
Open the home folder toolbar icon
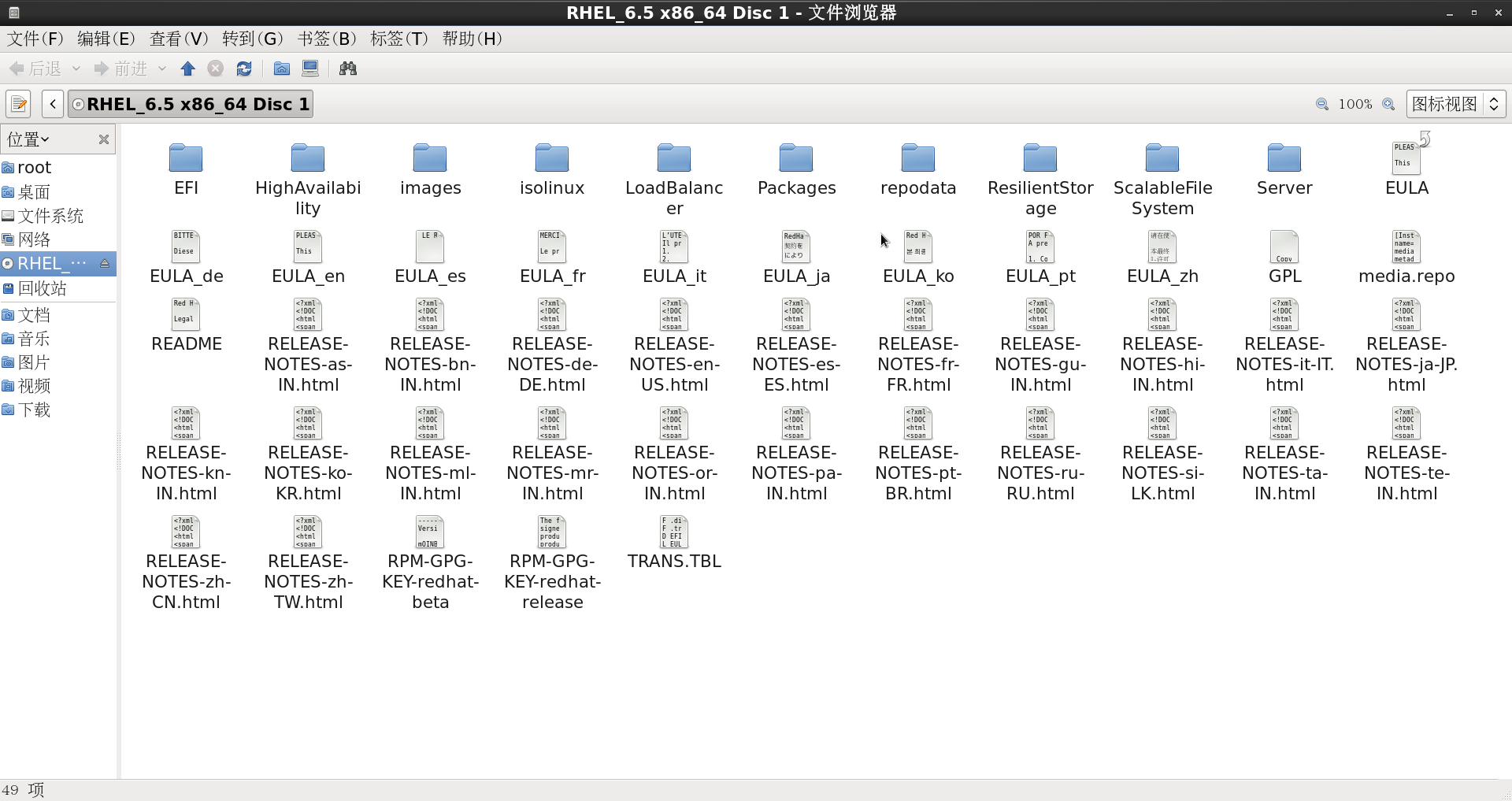point(281,69)
